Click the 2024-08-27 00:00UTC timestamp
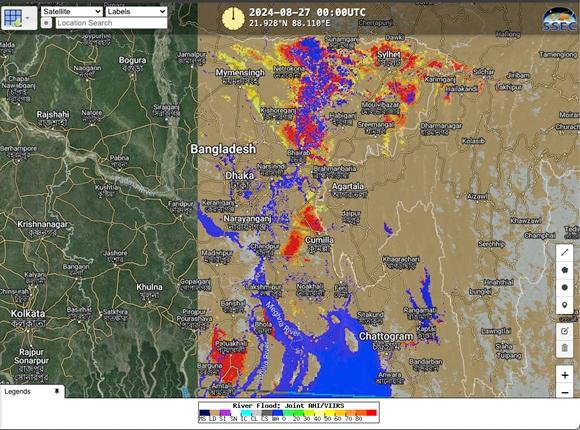This screenshot has height=430, width=580. tap(307, 12)
